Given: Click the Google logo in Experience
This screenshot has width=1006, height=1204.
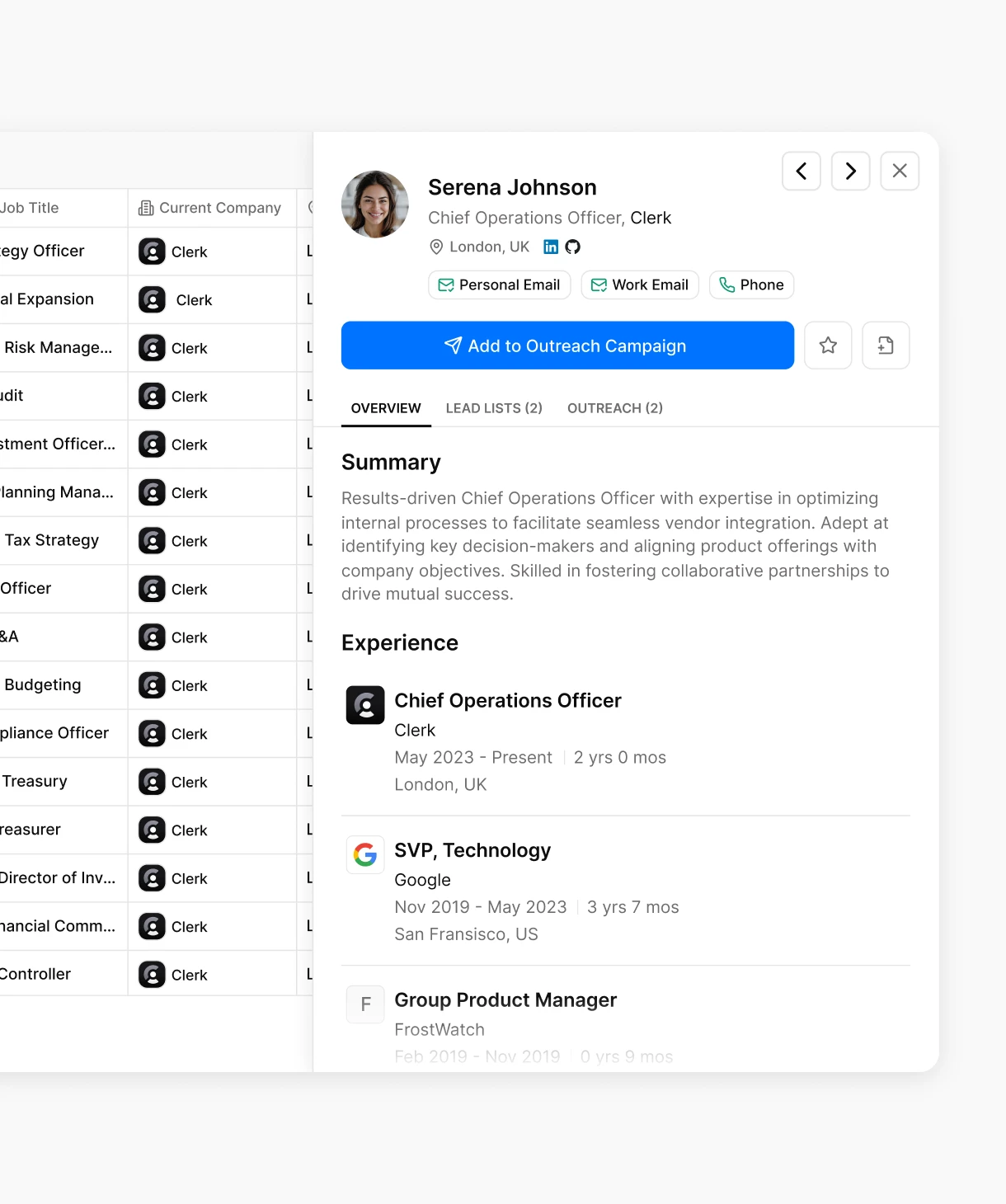Looking at the screenshot, I should (365, 854).
